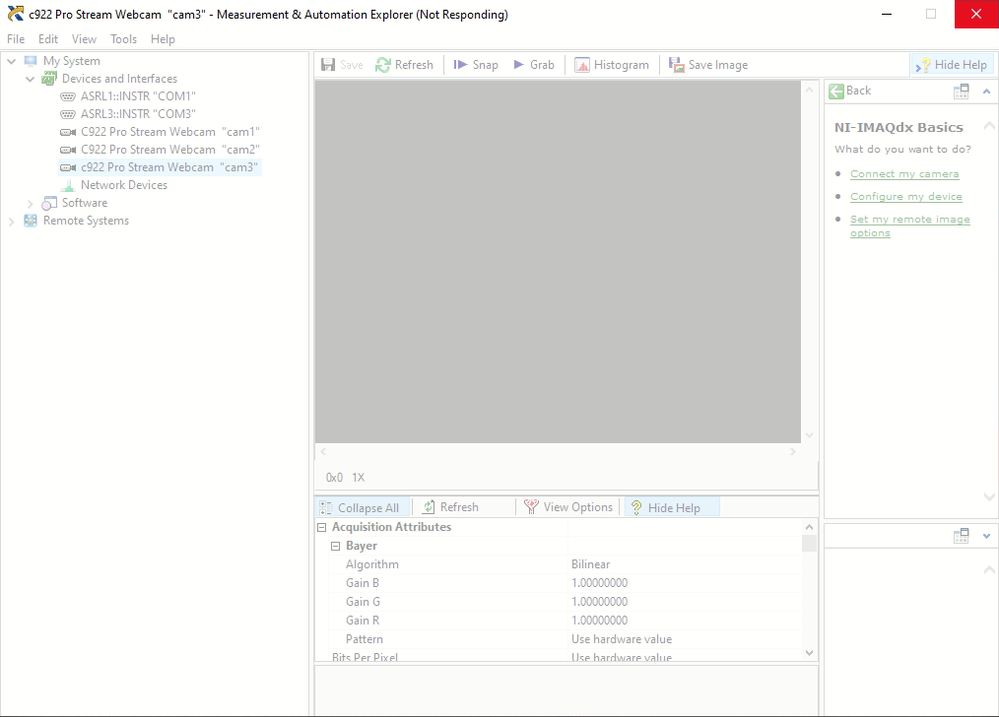Collapse the Acquisition Attributes section
999x717 pixels.
click(x=322, y=528)
